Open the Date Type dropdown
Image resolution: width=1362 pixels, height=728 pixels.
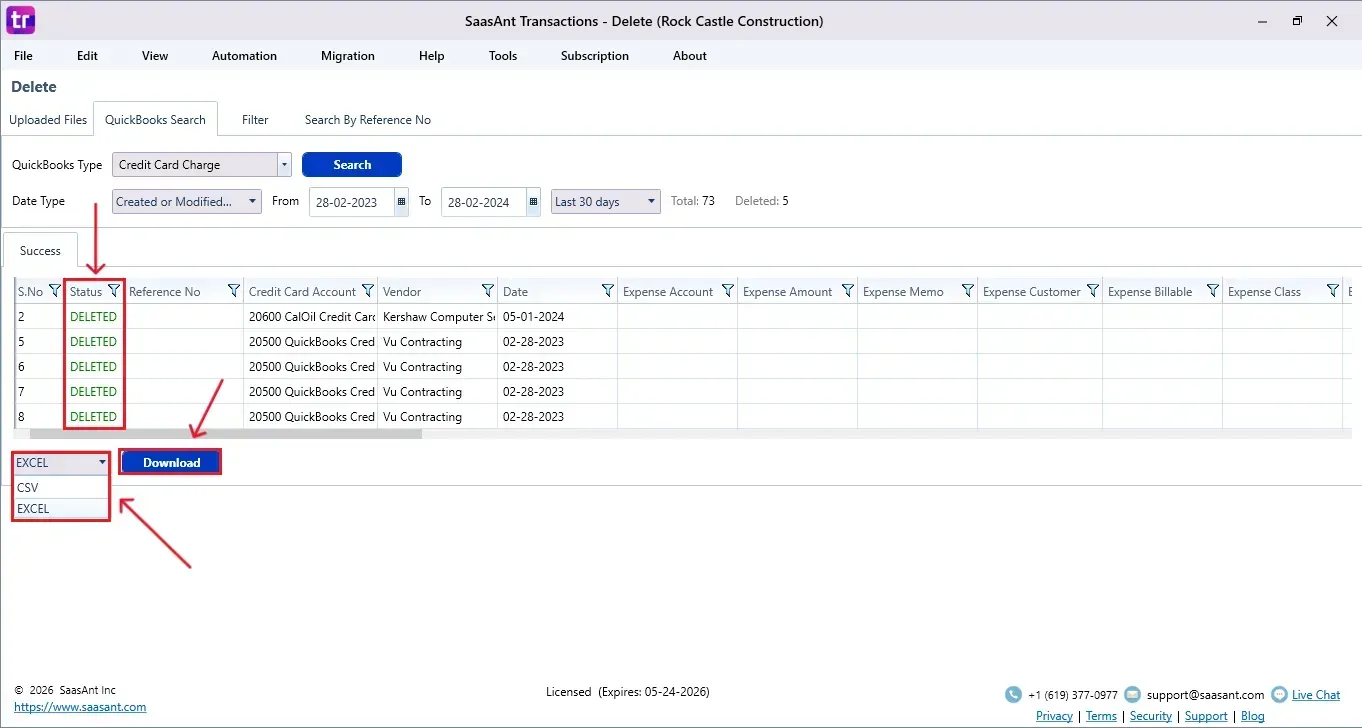(187, 201)
